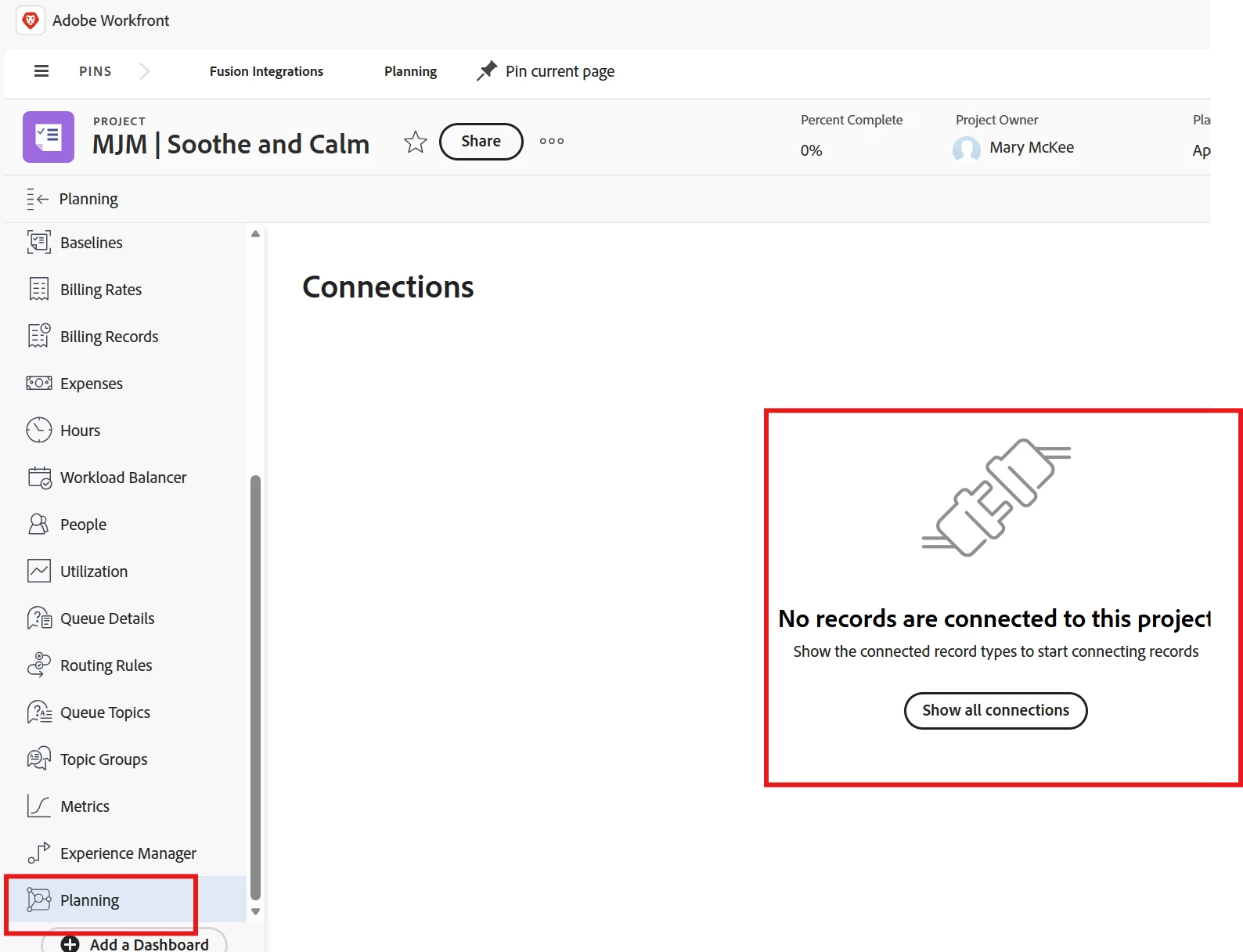
Task: Click the Utilization chart icon
Action: (39, 571)
